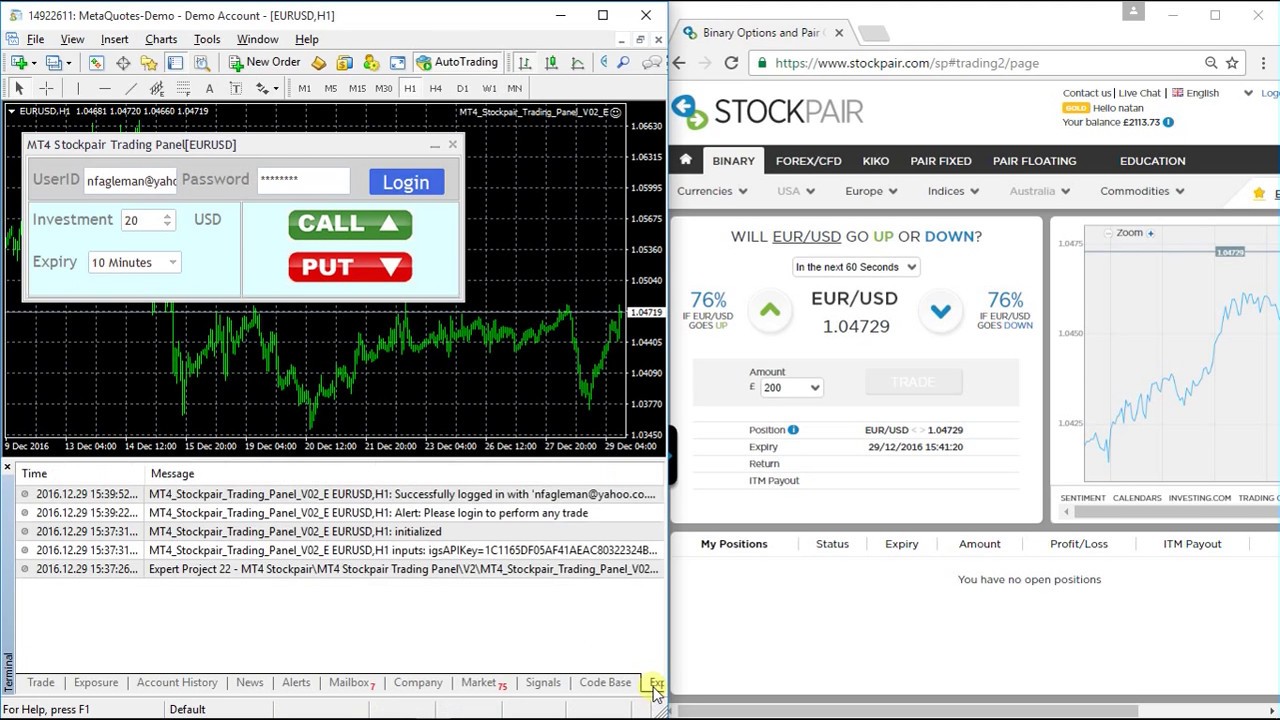Select the vertical line drawing tool
The image size is (1280, 720).
click(78, 88)
